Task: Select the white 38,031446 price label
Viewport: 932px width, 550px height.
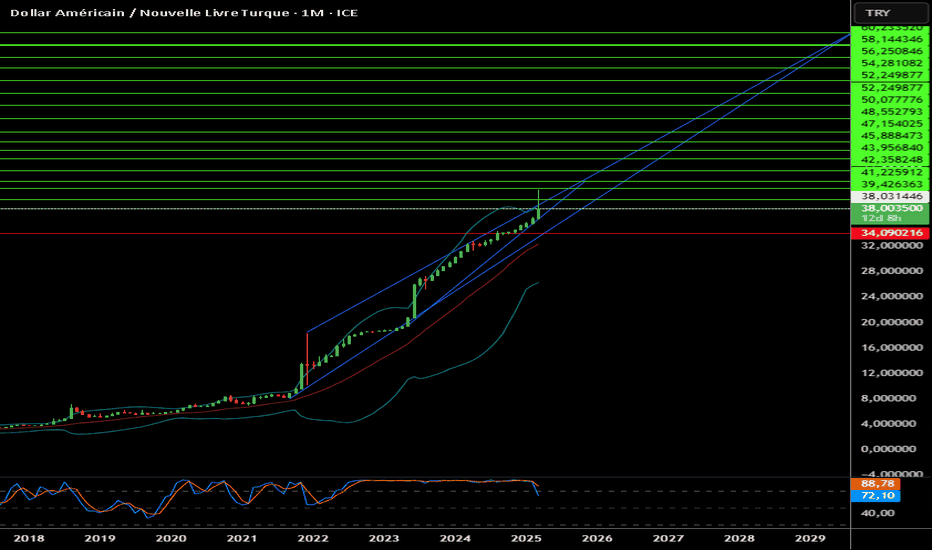Action: click(x=890, y=196)
